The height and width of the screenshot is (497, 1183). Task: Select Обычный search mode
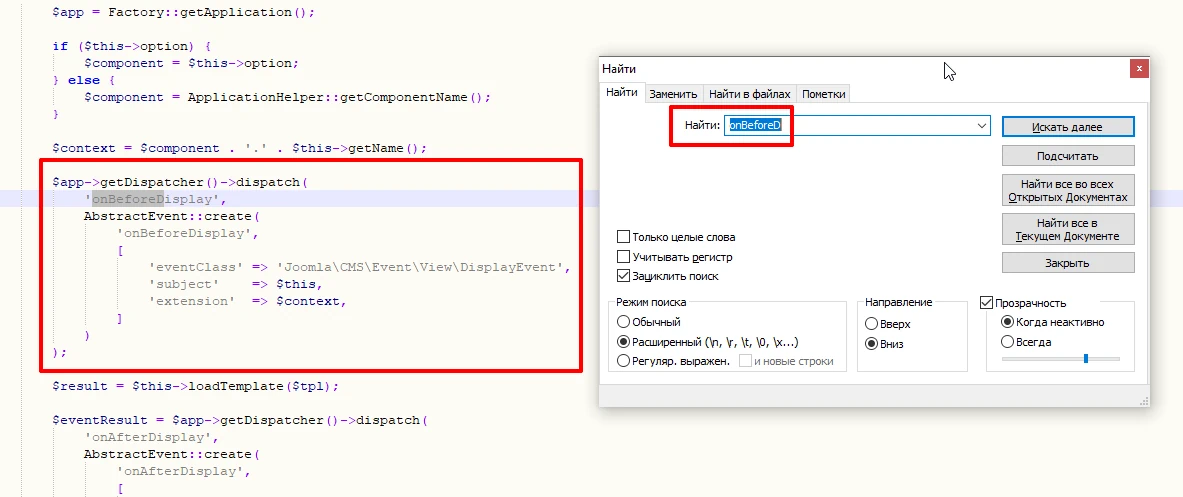623,322
